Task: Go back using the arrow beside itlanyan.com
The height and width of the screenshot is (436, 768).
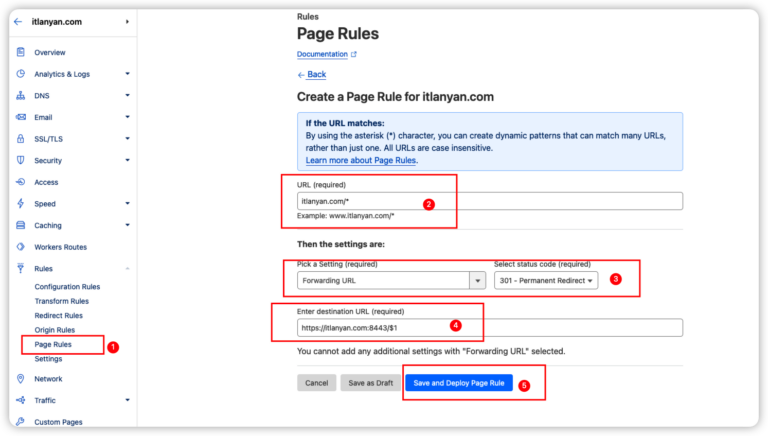Action: 17,21
